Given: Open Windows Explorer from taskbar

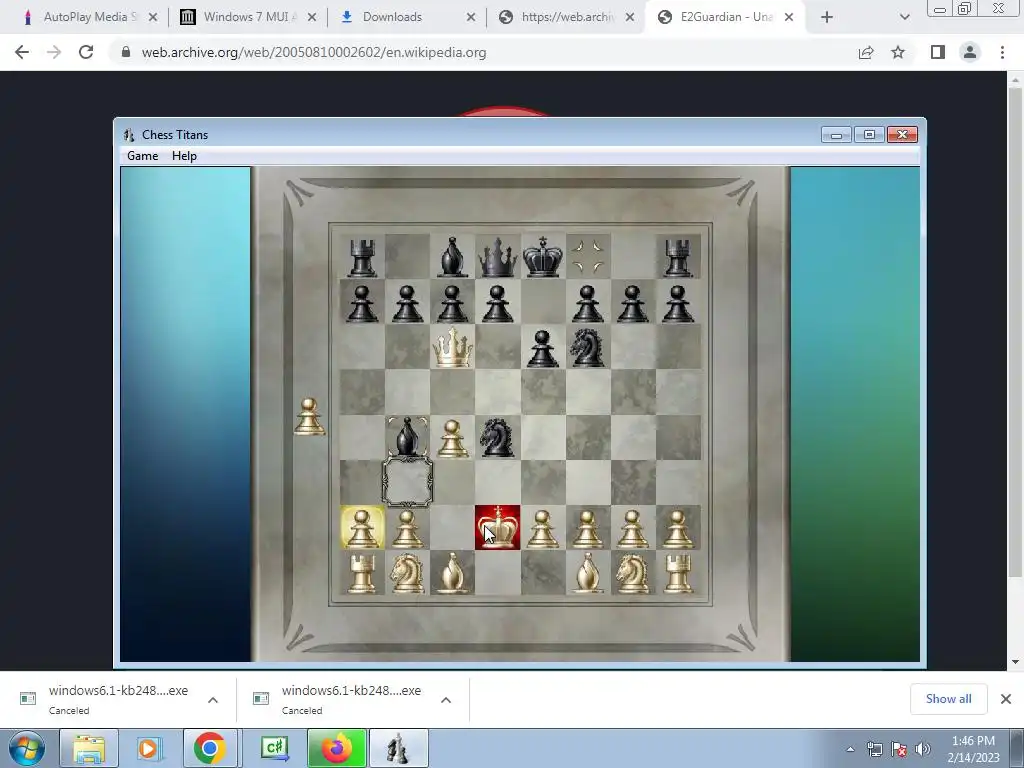Looking at the screenshot, I should pos(89,748).
